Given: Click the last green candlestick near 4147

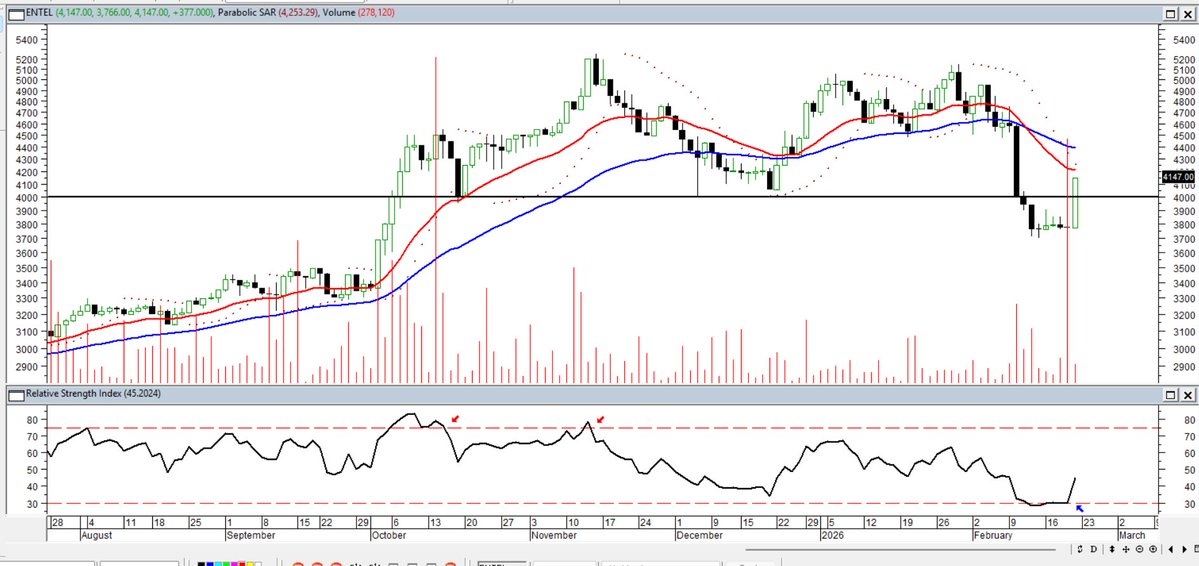Looking at the screenshot, I should point(1076,203).
